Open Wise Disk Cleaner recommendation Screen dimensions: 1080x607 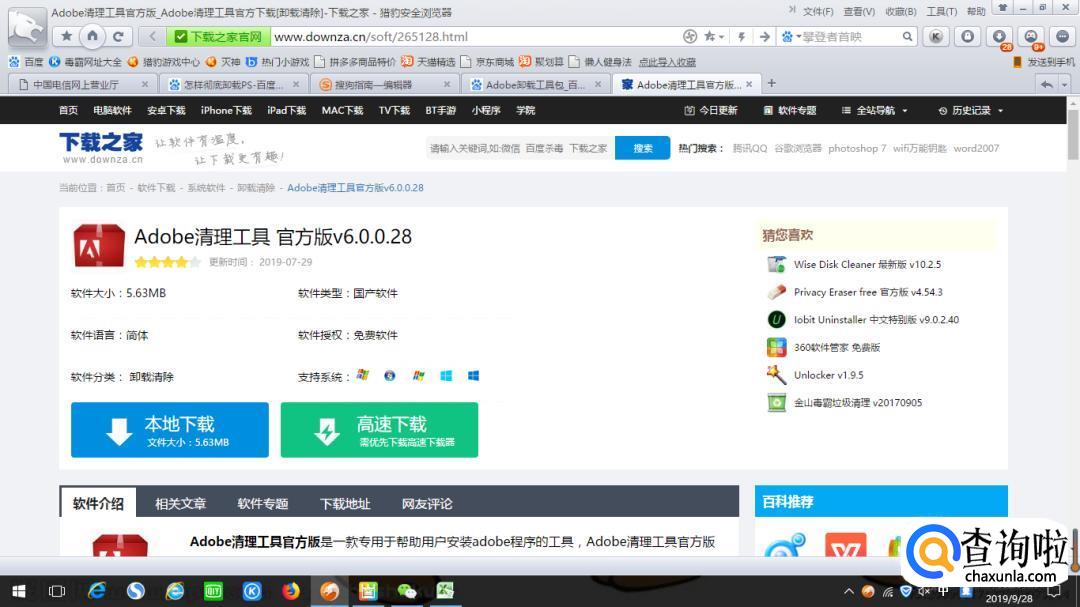click(x=867, y=265)
